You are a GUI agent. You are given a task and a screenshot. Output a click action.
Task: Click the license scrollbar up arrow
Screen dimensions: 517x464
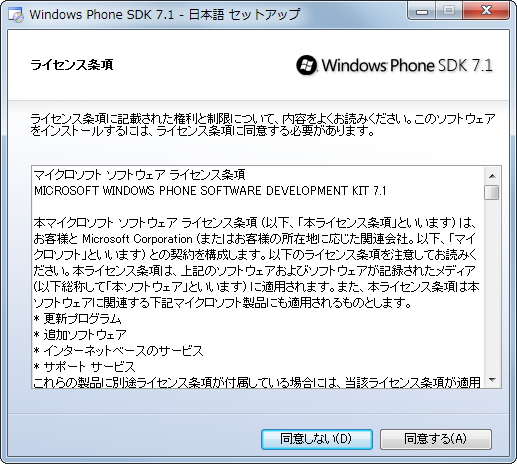(x=492, y=176)
